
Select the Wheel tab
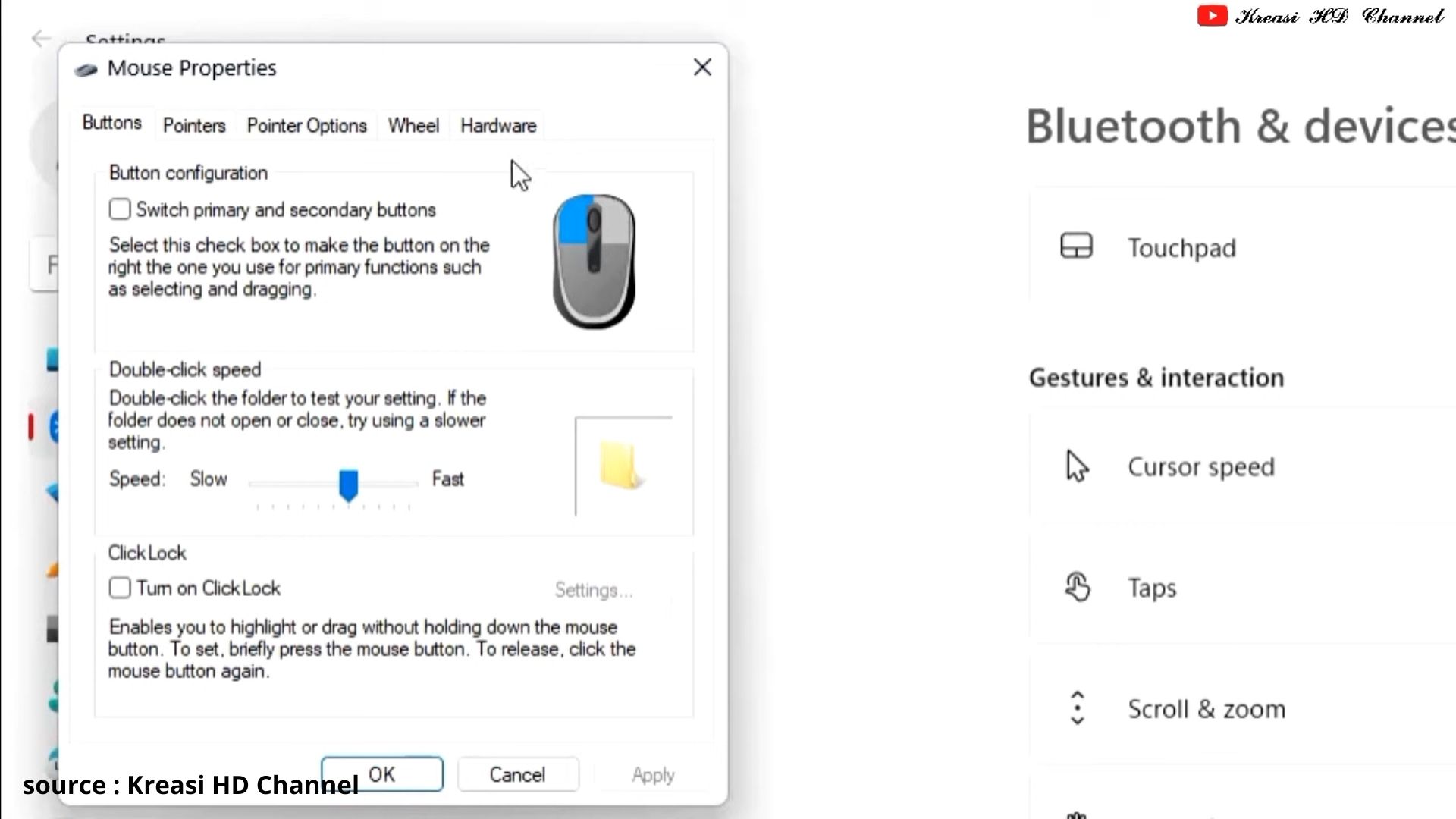(x=413, y=126)
